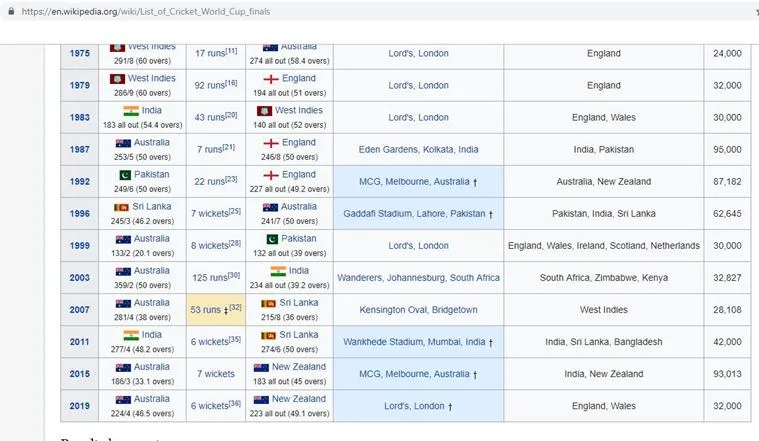Open the 2003 year link

click(x=79, y=278)
